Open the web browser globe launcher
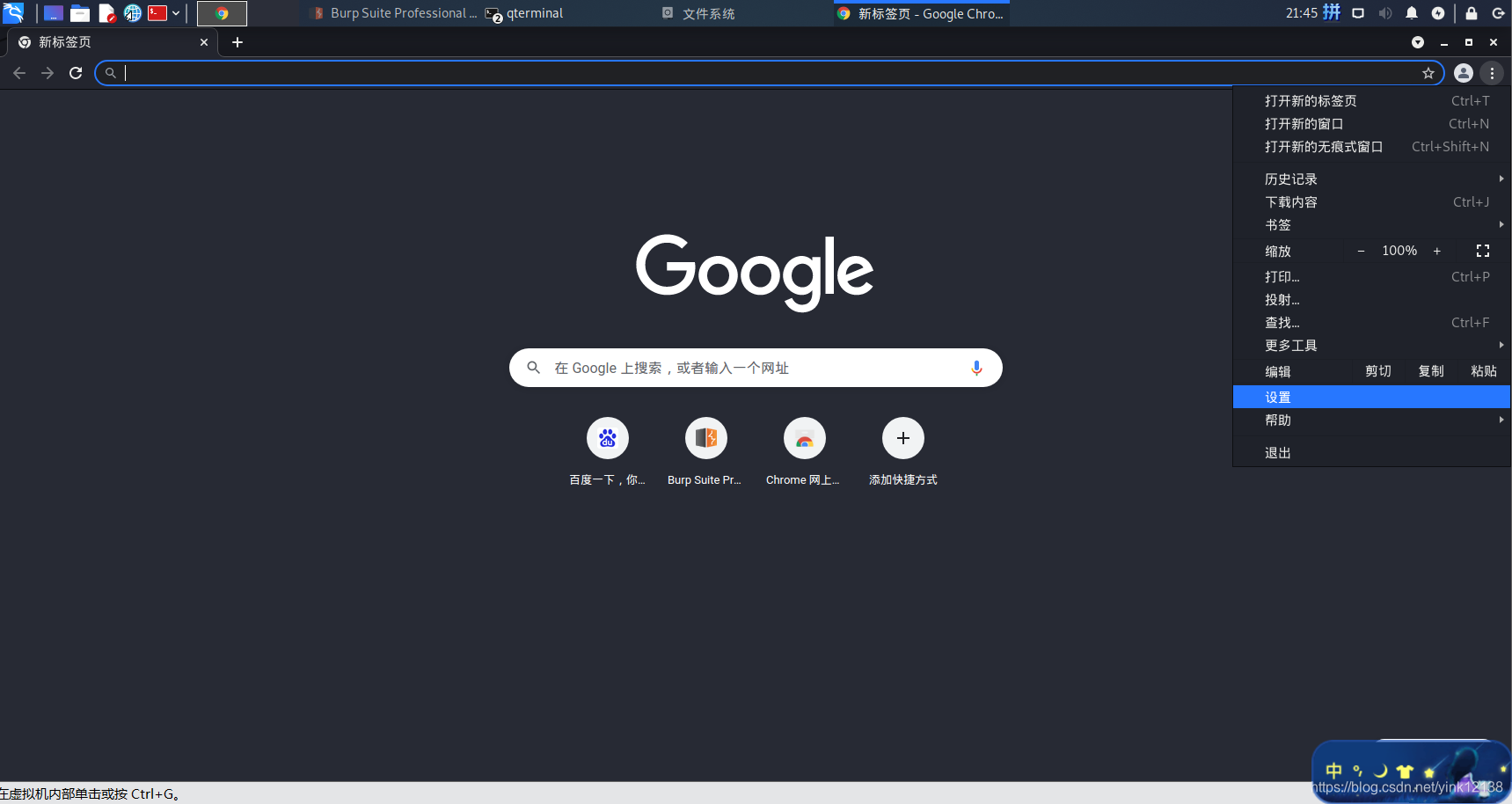This screenshot has width=1512, height=804. [x=133, y=13]
